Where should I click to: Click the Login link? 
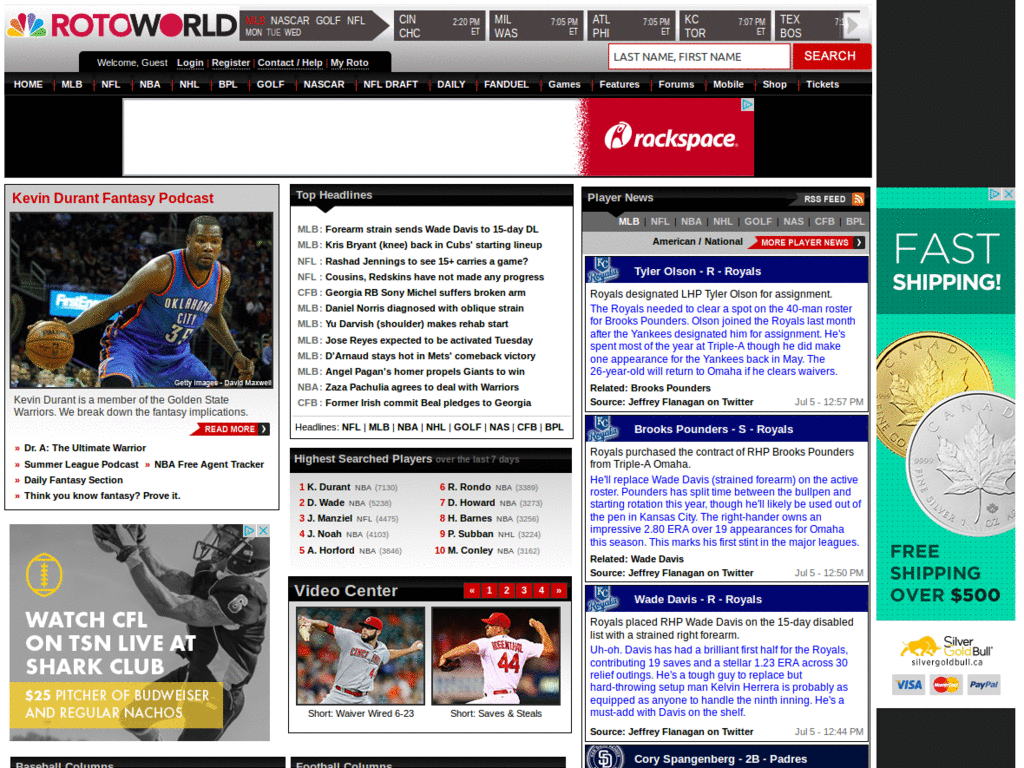coord(190,63)
